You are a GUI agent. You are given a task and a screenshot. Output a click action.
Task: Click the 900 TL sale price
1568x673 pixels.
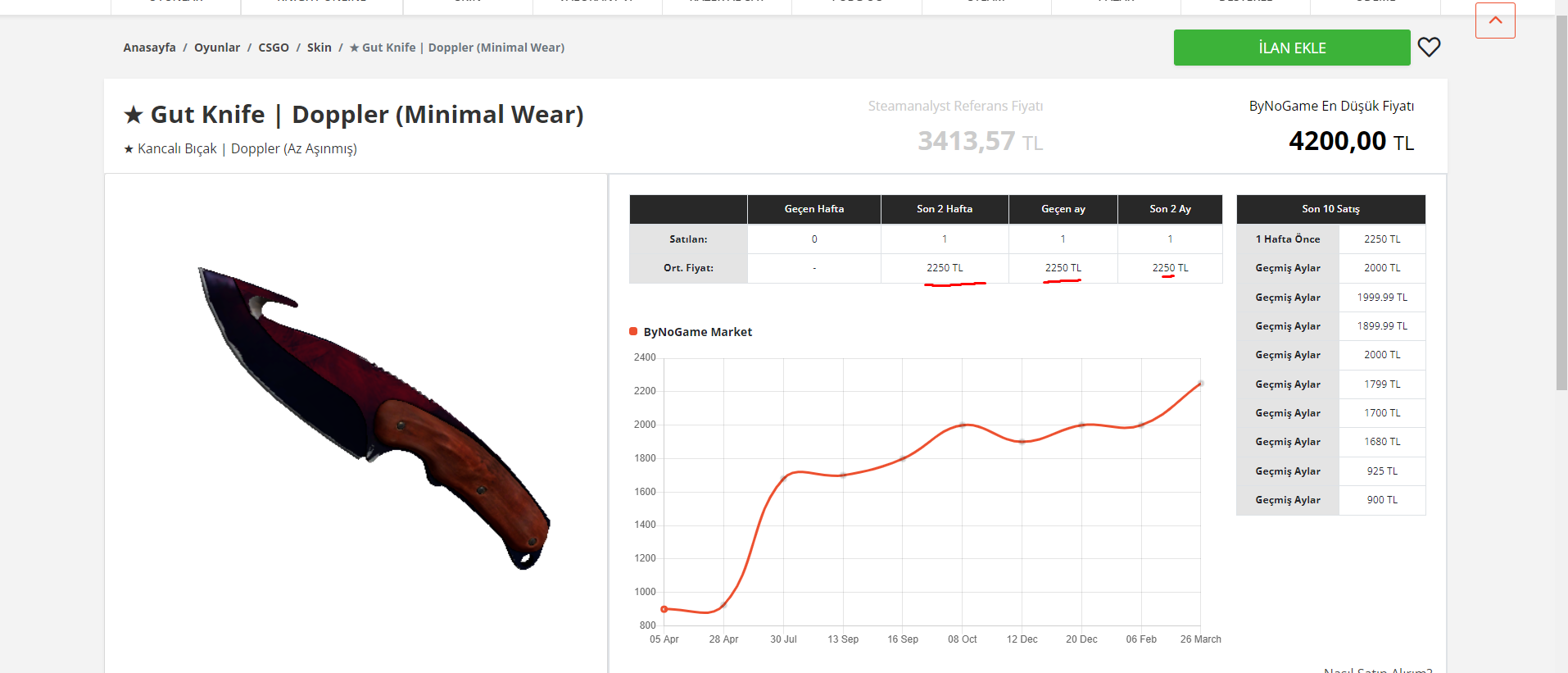click(1382, 500)
